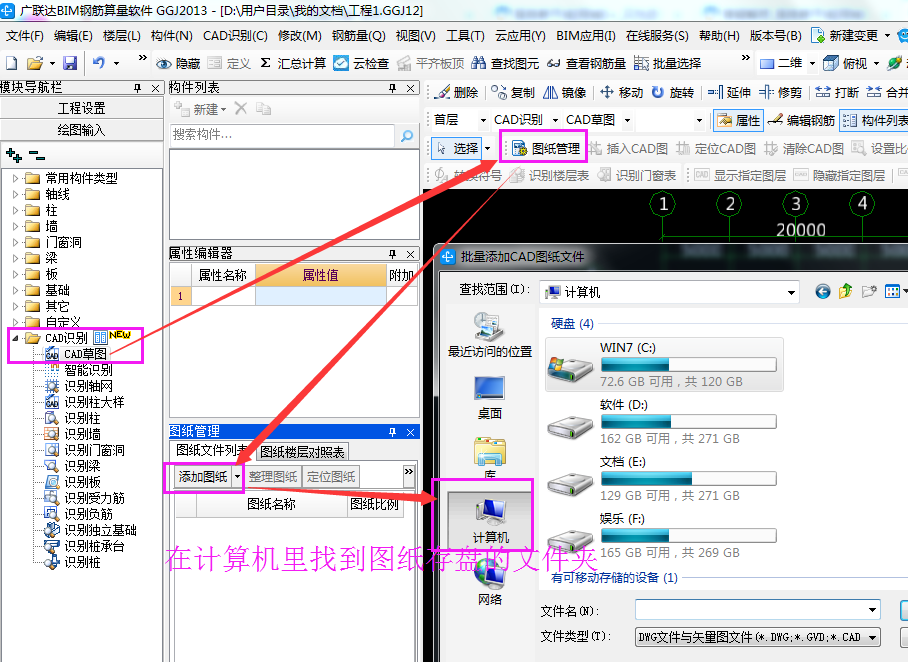Select the 延伸 extend tool
The height and width of the screenshot is (662, 908).
click(729, 92)
